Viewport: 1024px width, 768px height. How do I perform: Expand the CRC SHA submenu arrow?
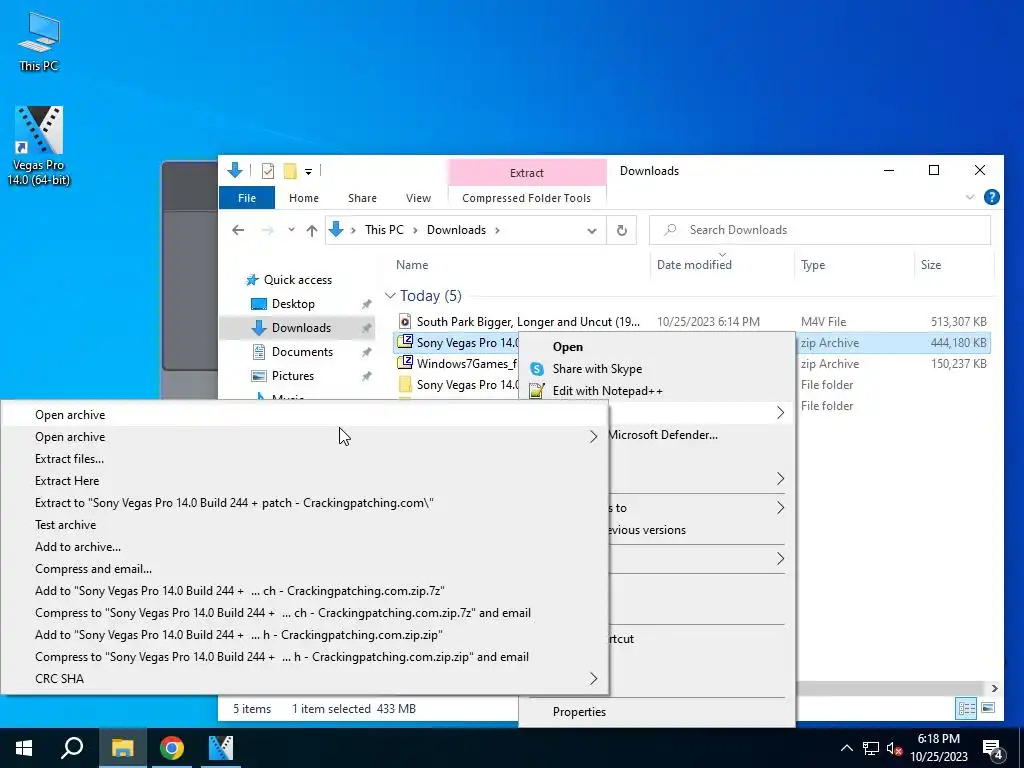pos(593,679)
